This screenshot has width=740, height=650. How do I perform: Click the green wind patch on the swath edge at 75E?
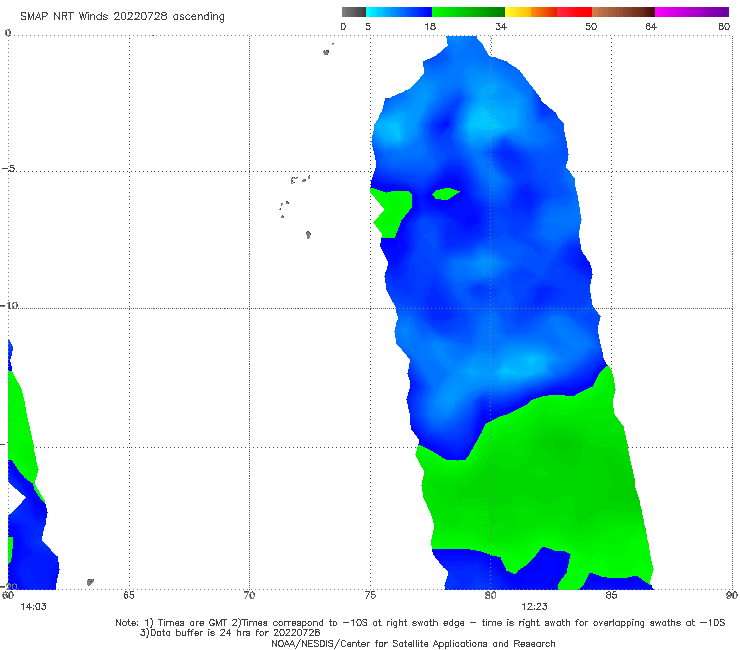(x=391, y=212)
